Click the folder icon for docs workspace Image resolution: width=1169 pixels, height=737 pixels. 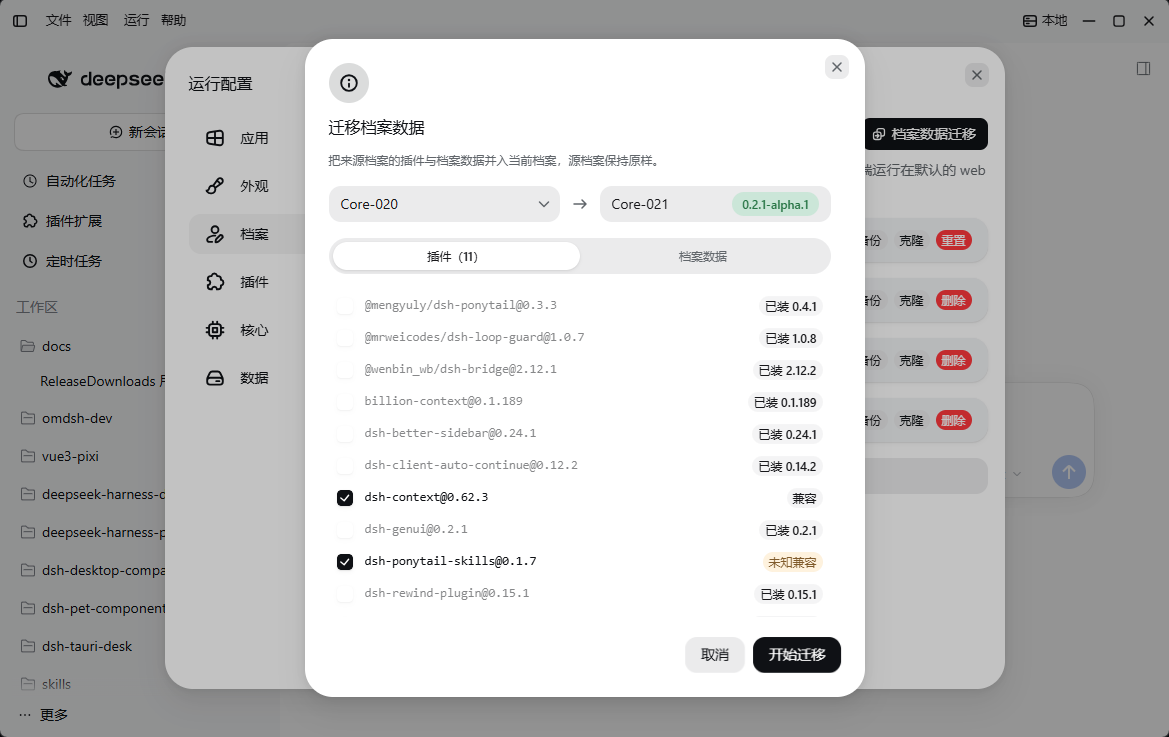pos(28,346)
